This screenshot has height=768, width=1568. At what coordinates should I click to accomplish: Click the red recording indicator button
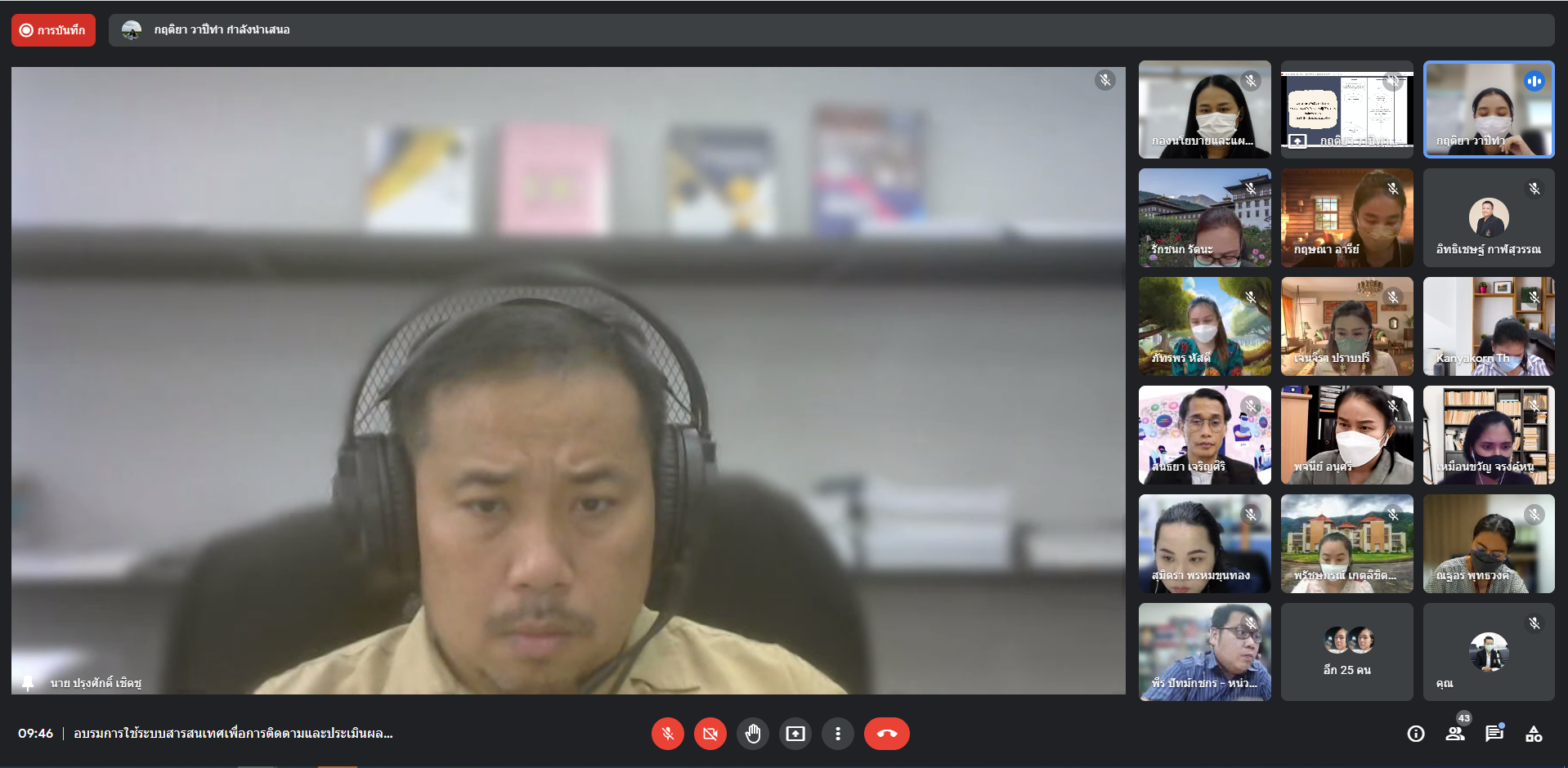(x=53, y=30)
